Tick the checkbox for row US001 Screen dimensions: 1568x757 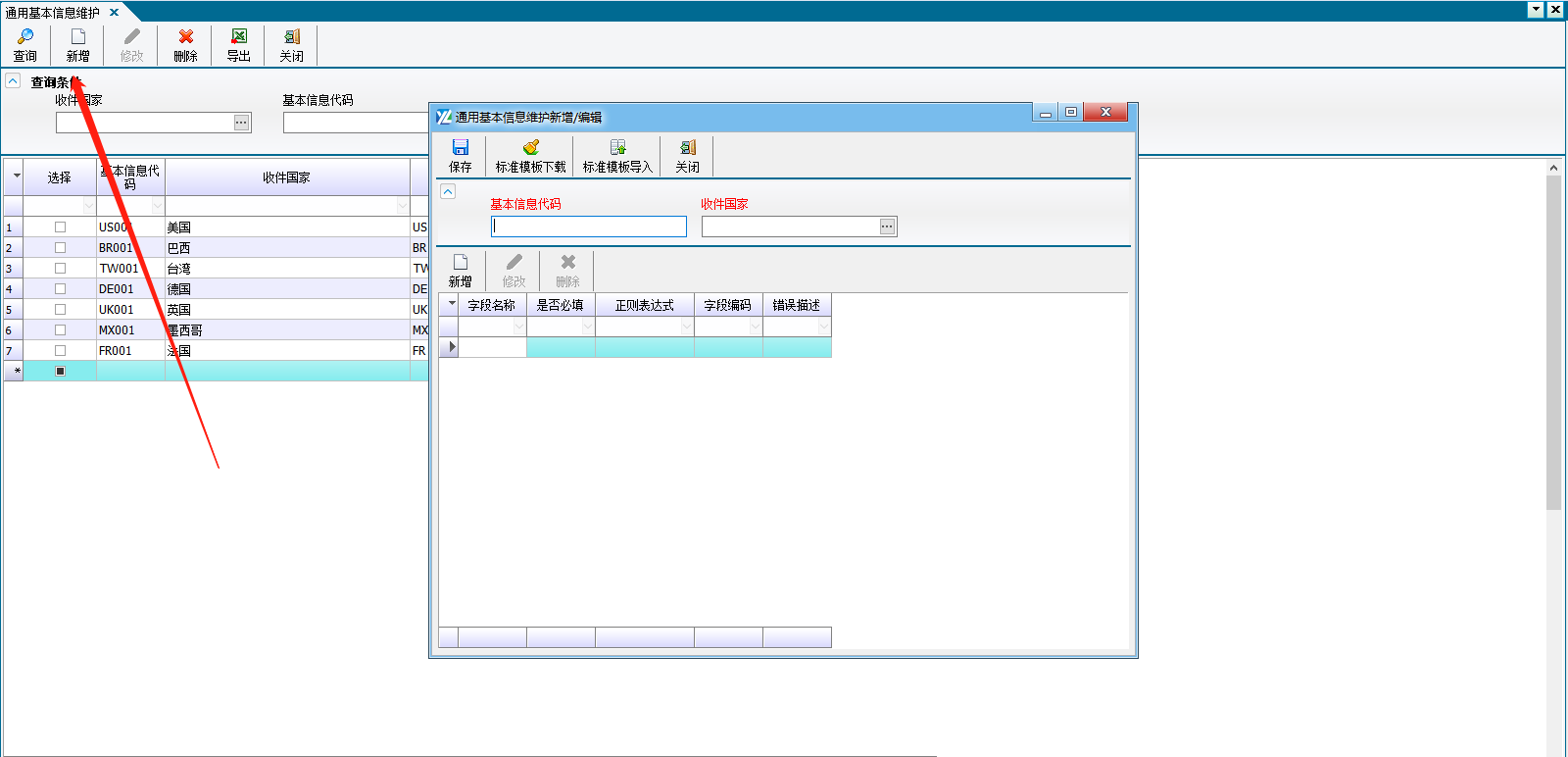tap(60, 227)
